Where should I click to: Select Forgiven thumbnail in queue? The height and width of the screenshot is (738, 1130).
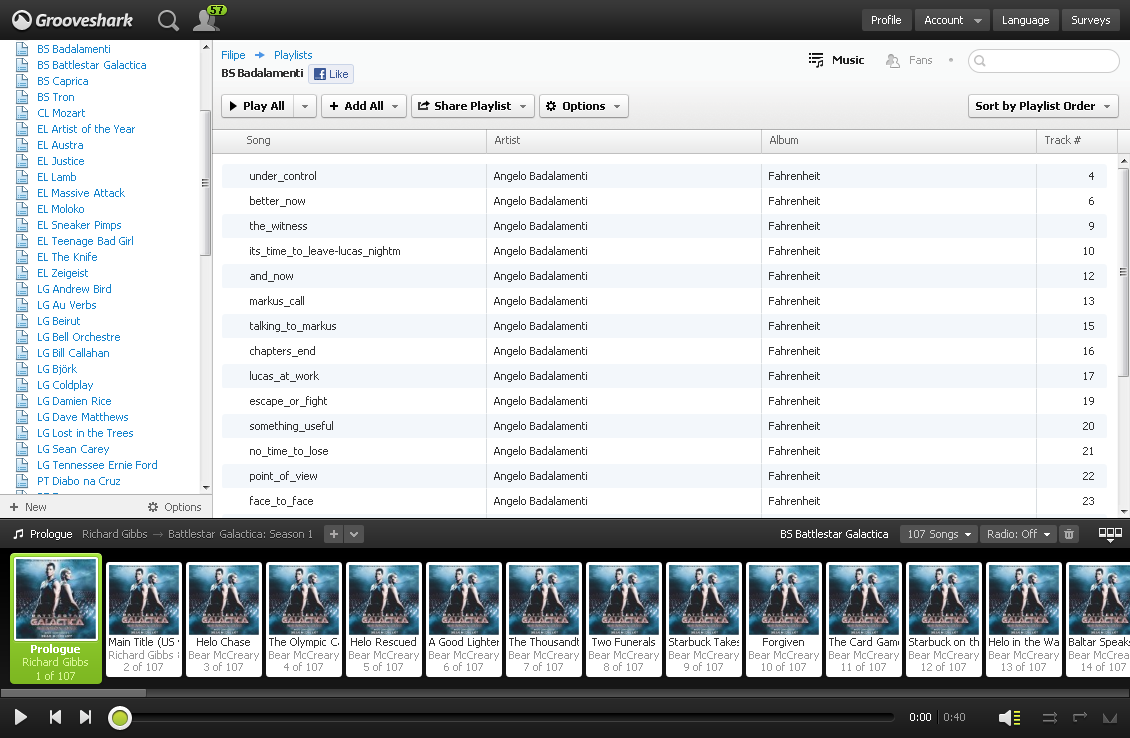pos(783,619)
